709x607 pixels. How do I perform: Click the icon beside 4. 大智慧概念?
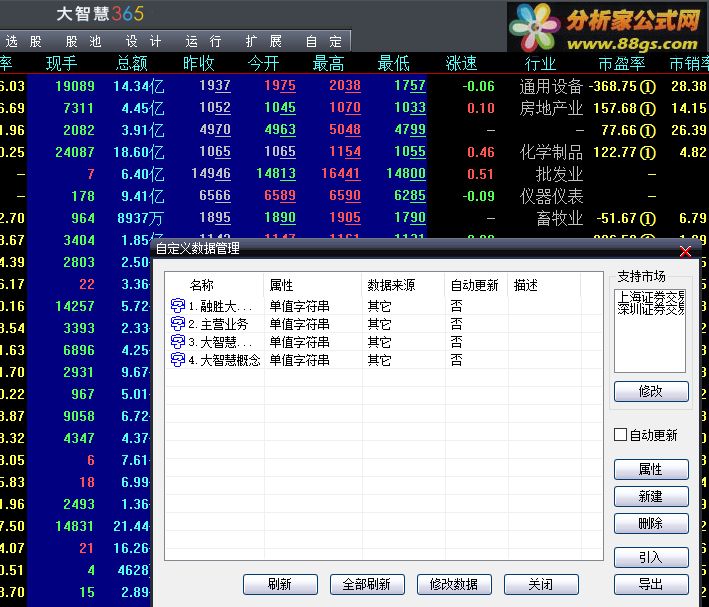177,360
